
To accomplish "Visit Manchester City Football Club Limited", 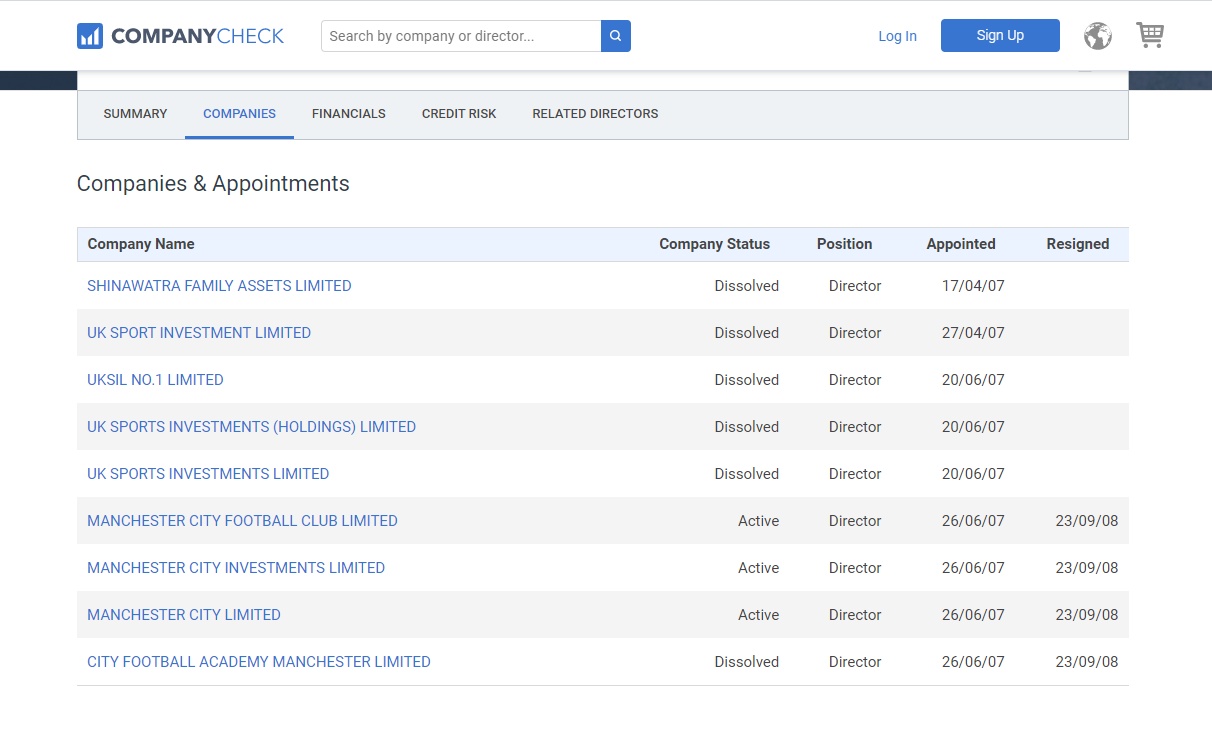I will (x=242, y=521).
